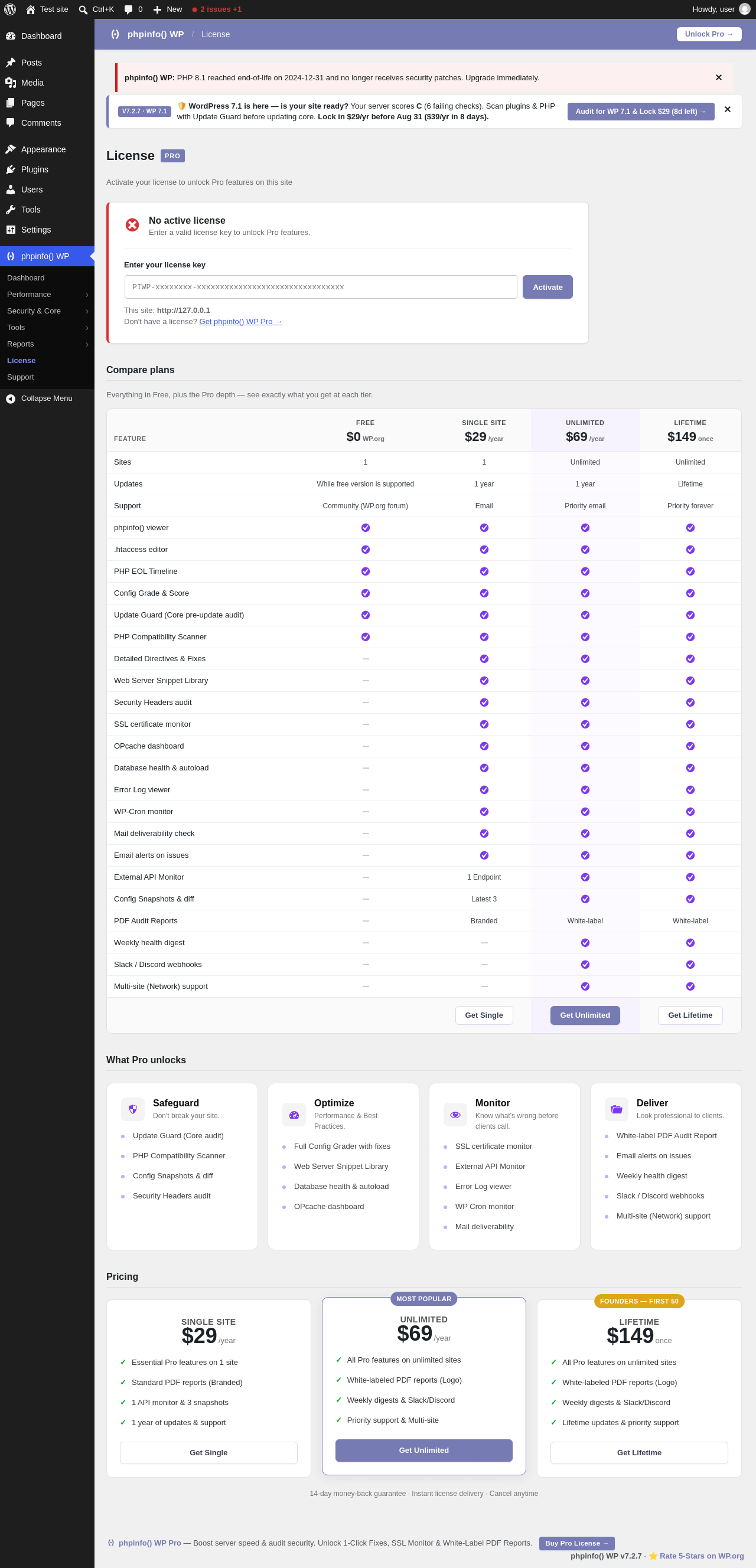The image size is (756, 1568).
Task: Open the 2 issues +1 indicator
Action: point(217,9)
